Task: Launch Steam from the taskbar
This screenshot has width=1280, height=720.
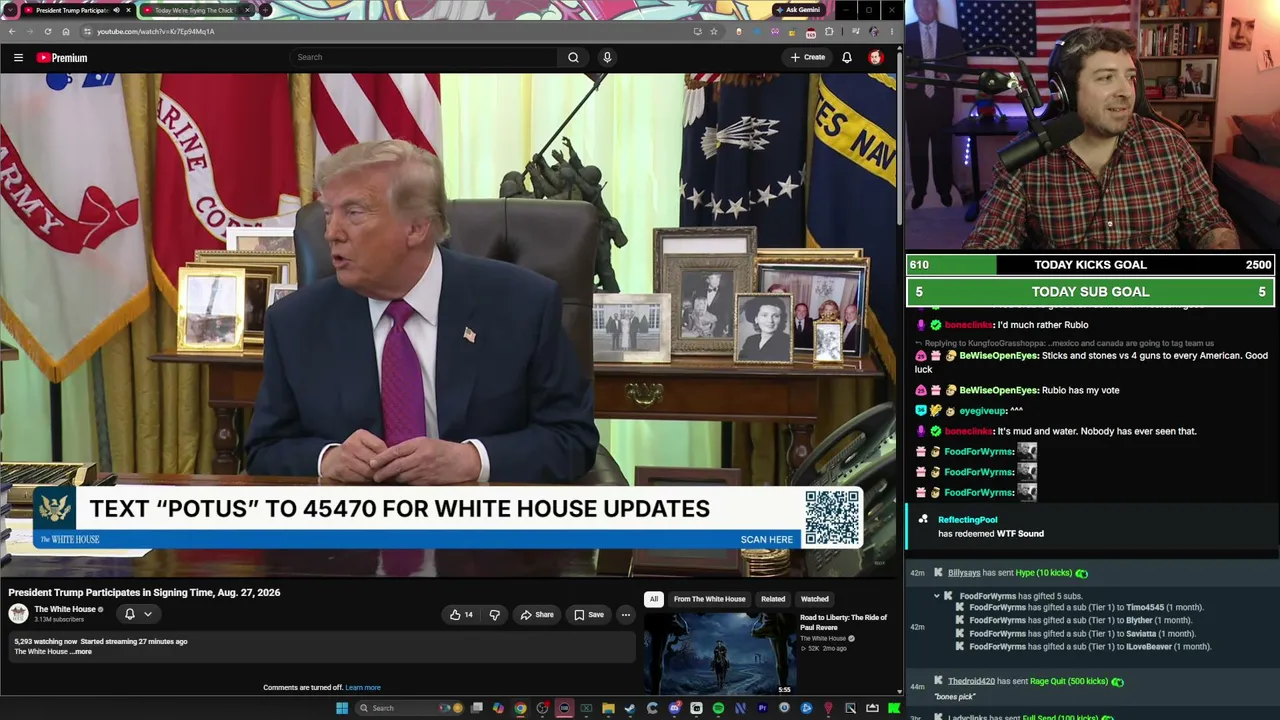Action: (x=630, y=708)
